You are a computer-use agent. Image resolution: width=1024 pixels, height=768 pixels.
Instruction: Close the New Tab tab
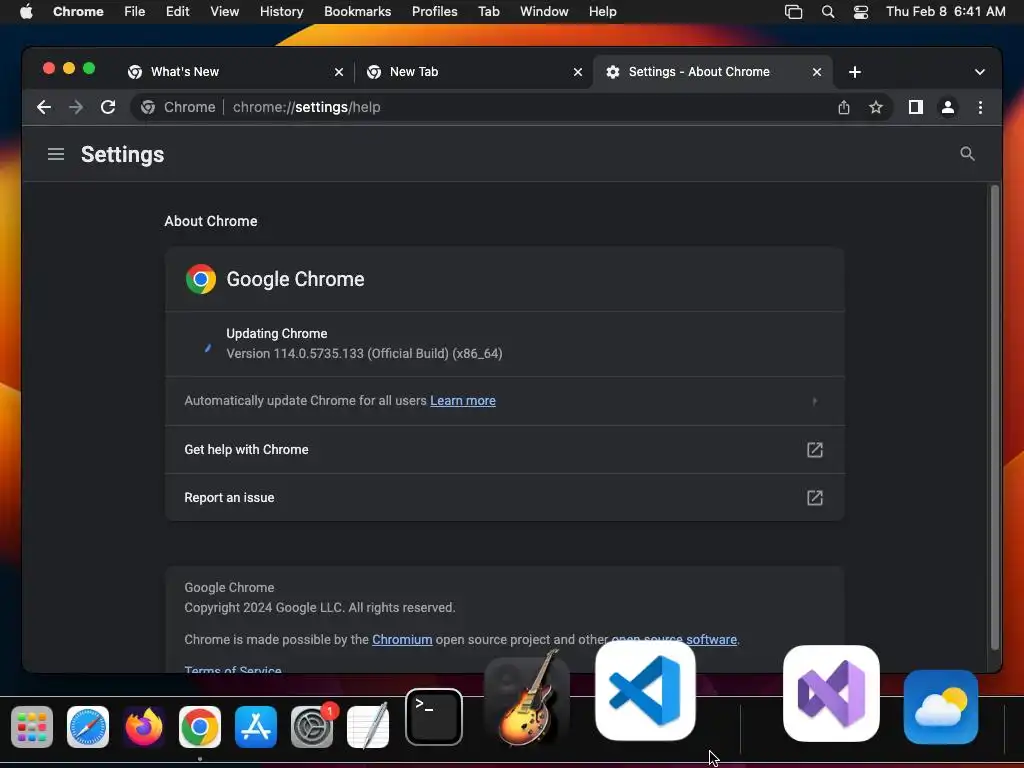pos(578,72)
